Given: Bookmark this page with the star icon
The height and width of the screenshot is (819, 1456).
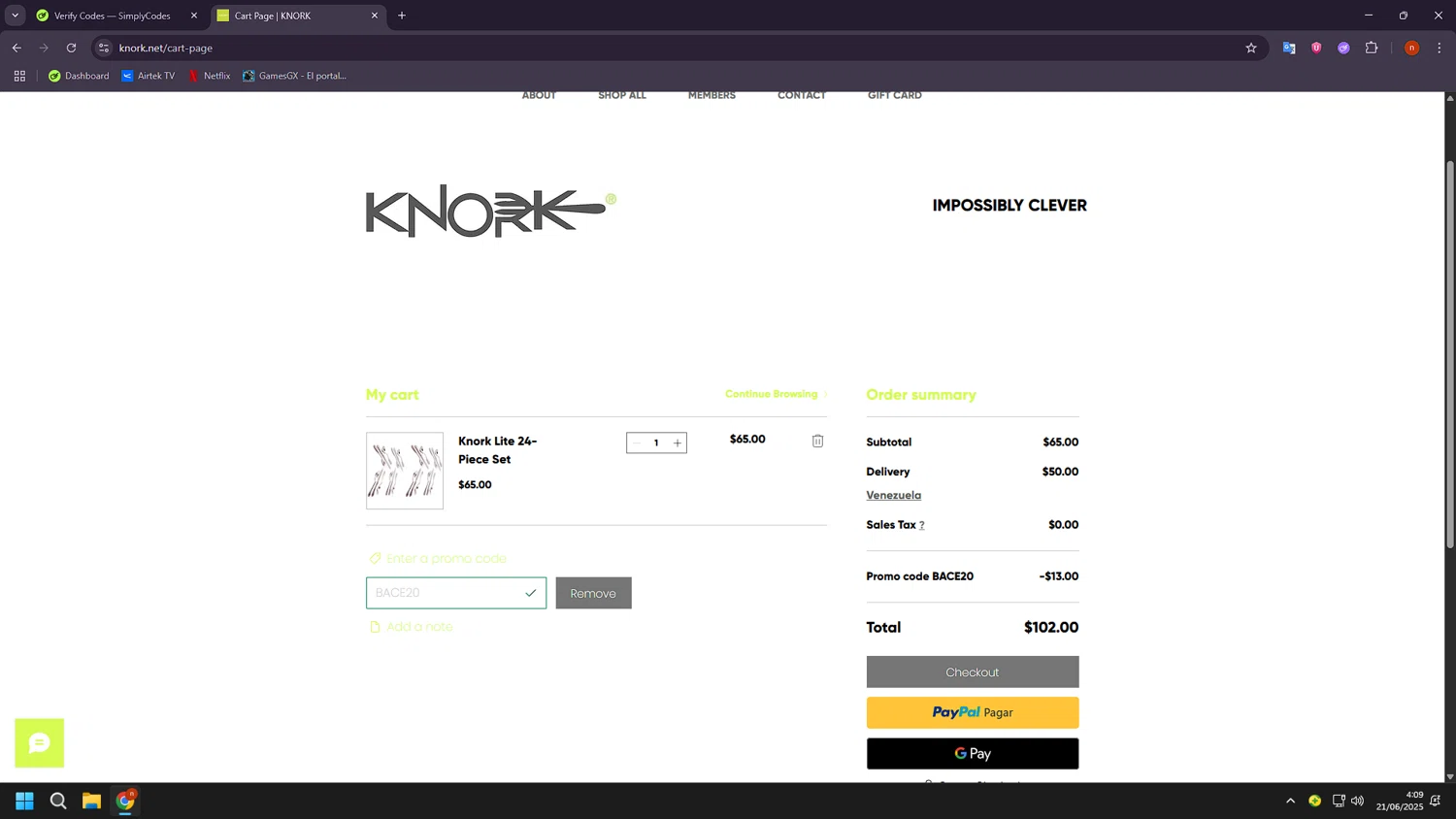Looking at the screenshot, I should tap(1251, 48).
